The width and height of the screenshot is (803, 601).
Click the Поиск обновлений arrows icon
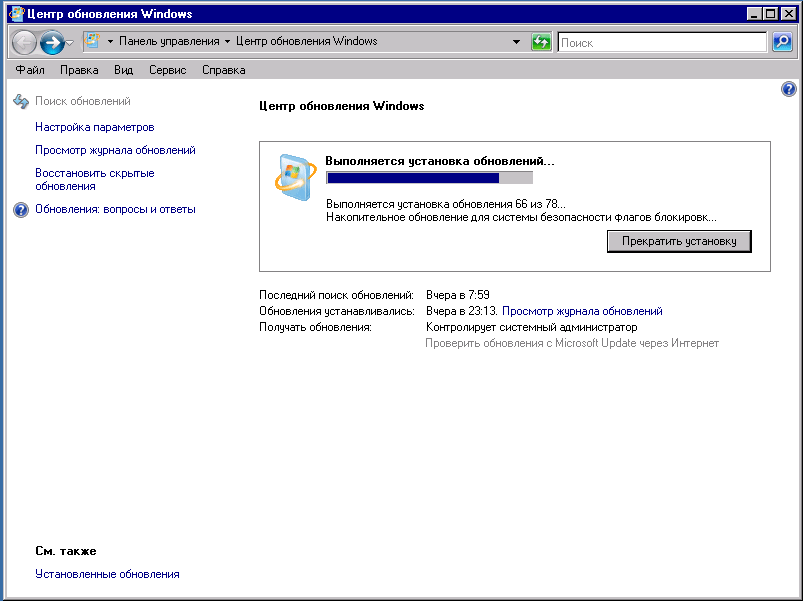21,101
